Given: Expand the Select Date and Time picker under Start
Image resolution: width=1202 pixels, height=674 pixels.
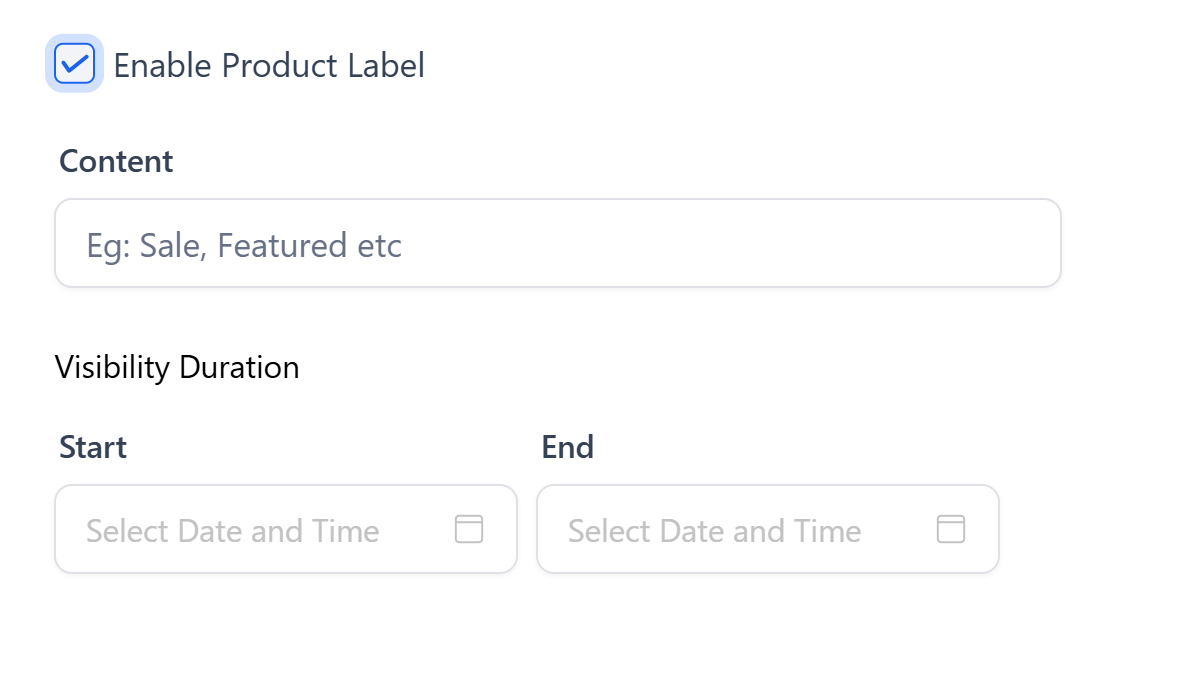Looking at the screenshot, I should pos(233,529).
